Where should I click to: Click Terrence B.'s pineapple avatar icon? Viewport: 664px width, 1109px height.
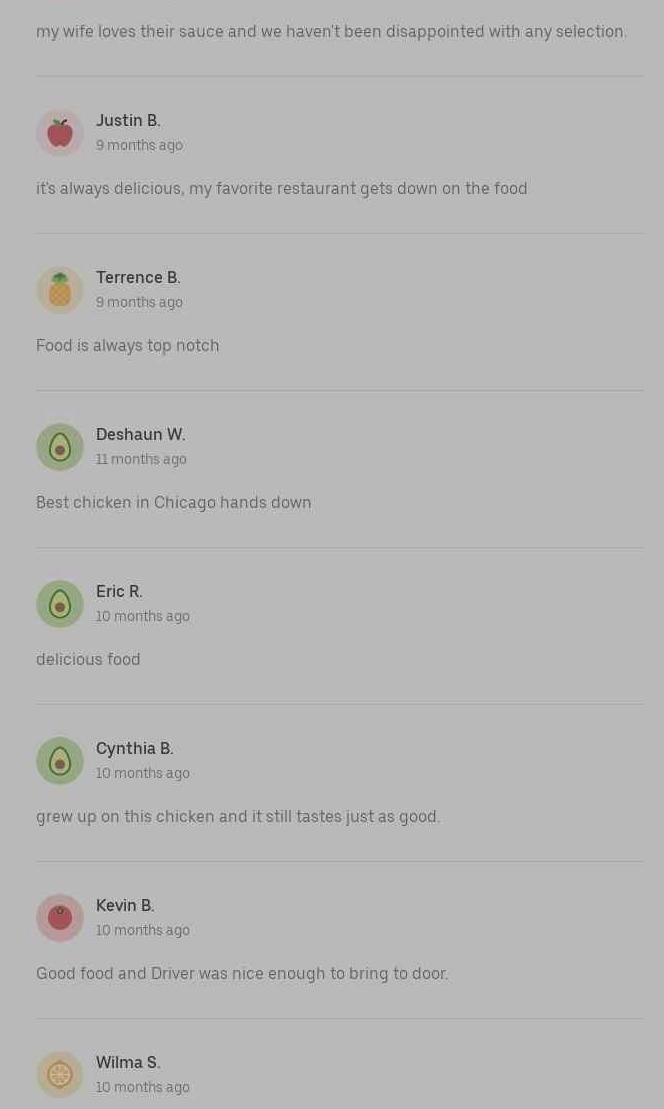click(x=60, y=290)
